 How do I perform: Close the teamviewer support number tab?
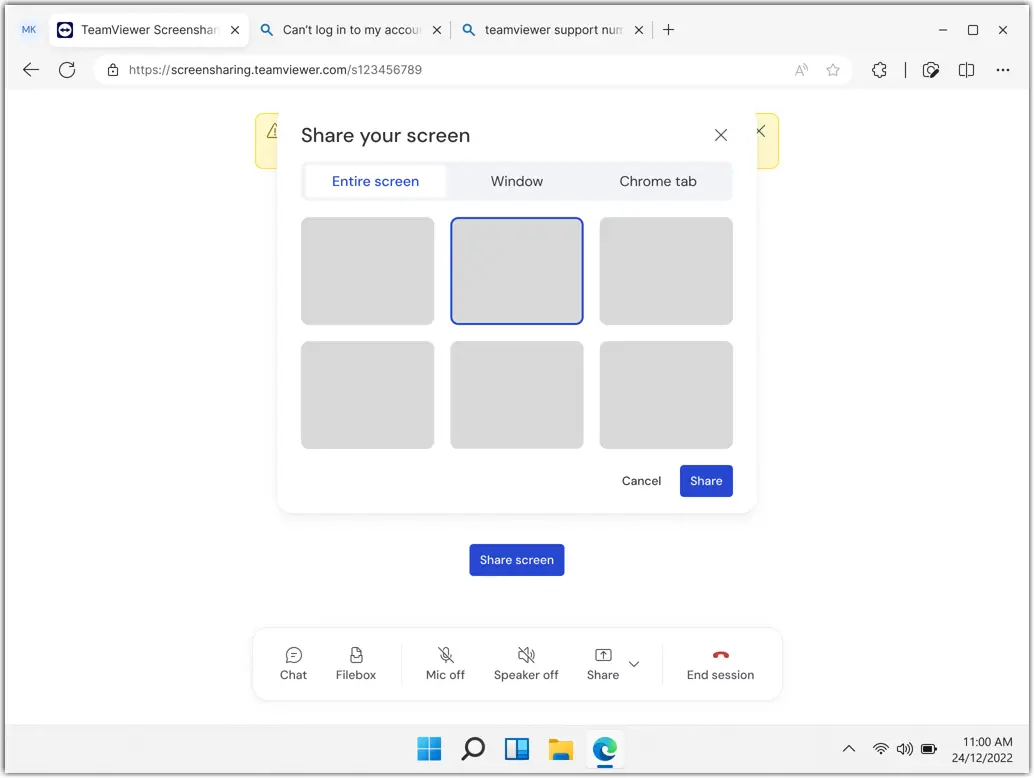click(638, 30)
